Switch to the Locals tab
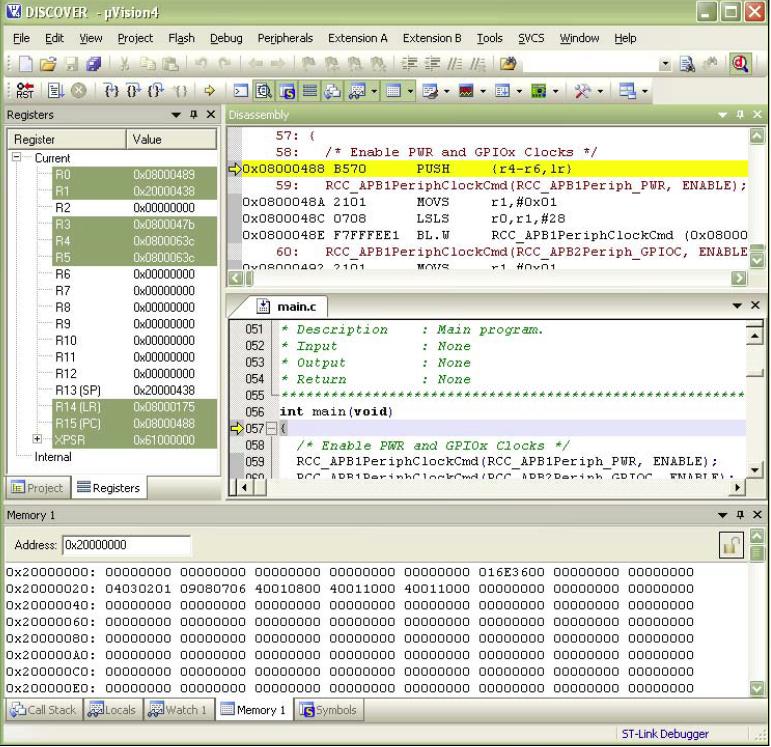This screenshot has width=771, height=747. (113, 710)
